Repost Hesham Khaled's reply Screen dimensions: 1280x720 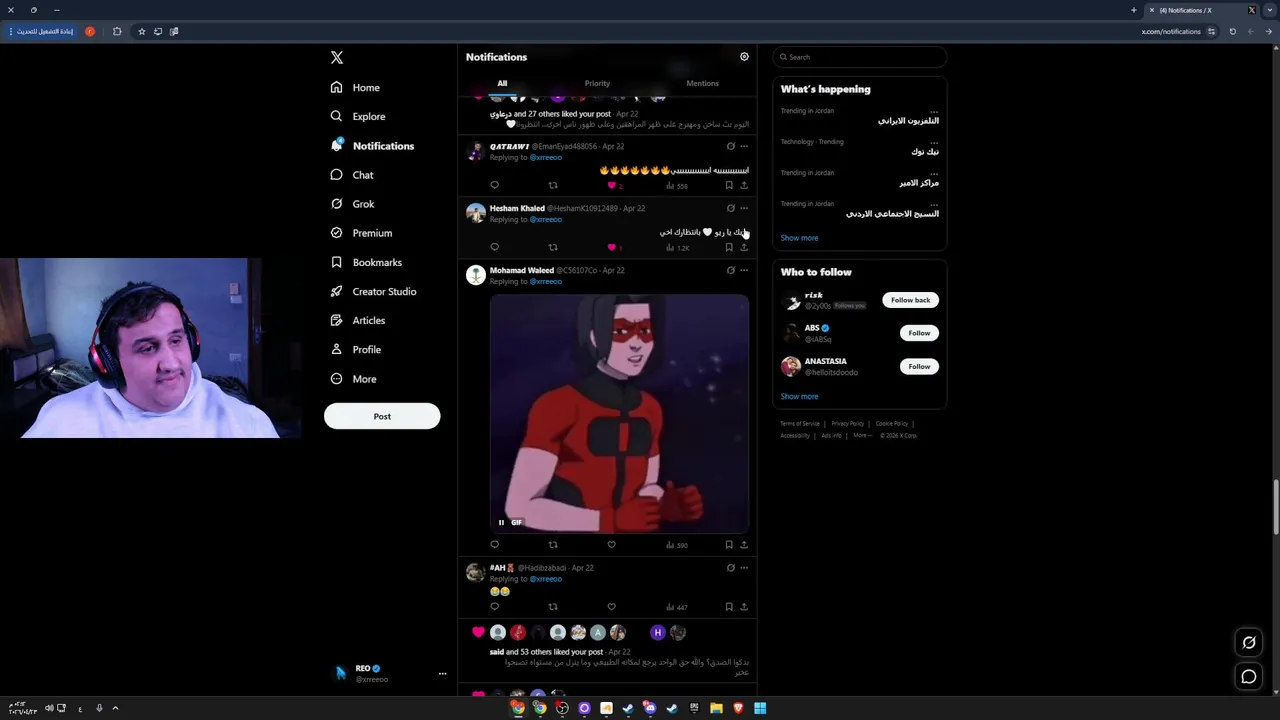pyautogui.click(x=553, y=247)
